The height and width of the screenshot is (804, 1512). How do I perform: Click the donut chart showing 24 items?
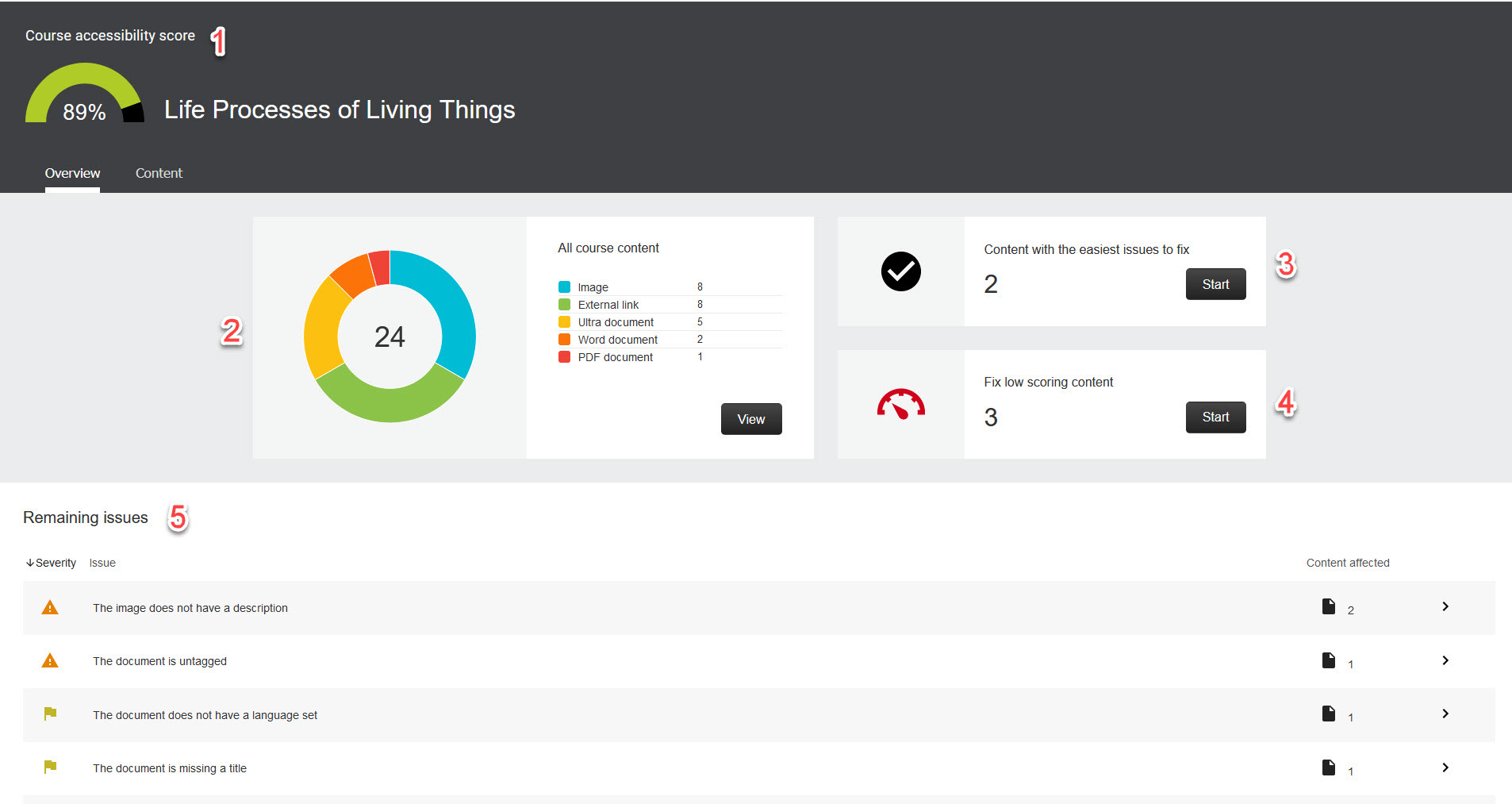click(x=390, y=337)
